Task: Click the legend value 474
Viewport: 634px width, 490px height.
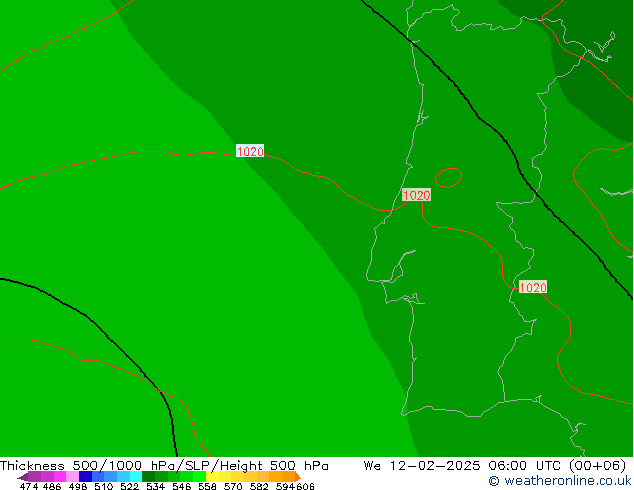Action: pos(29,486)
